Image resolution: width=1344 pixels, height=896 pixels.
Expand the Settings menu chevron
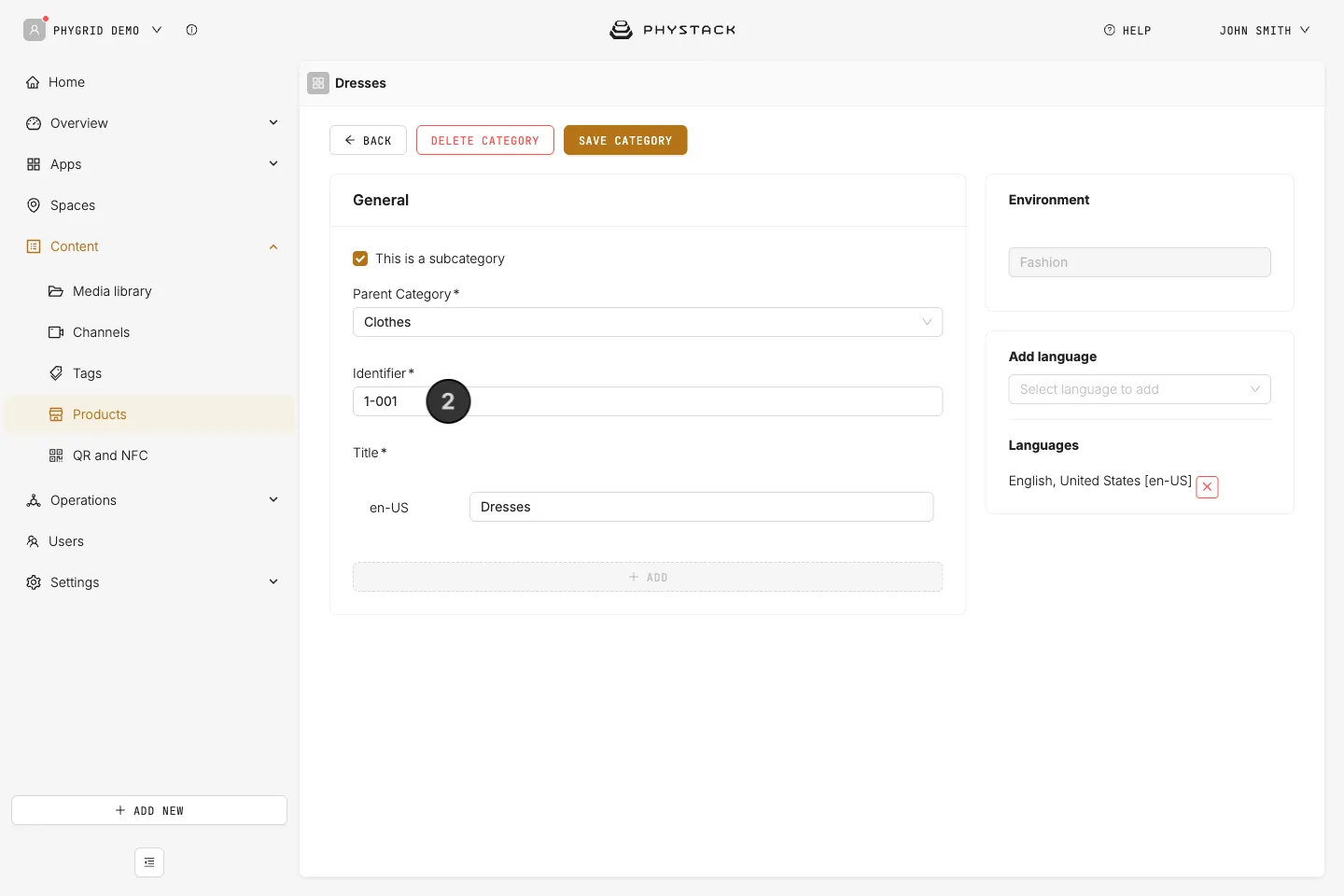(273, 582)
